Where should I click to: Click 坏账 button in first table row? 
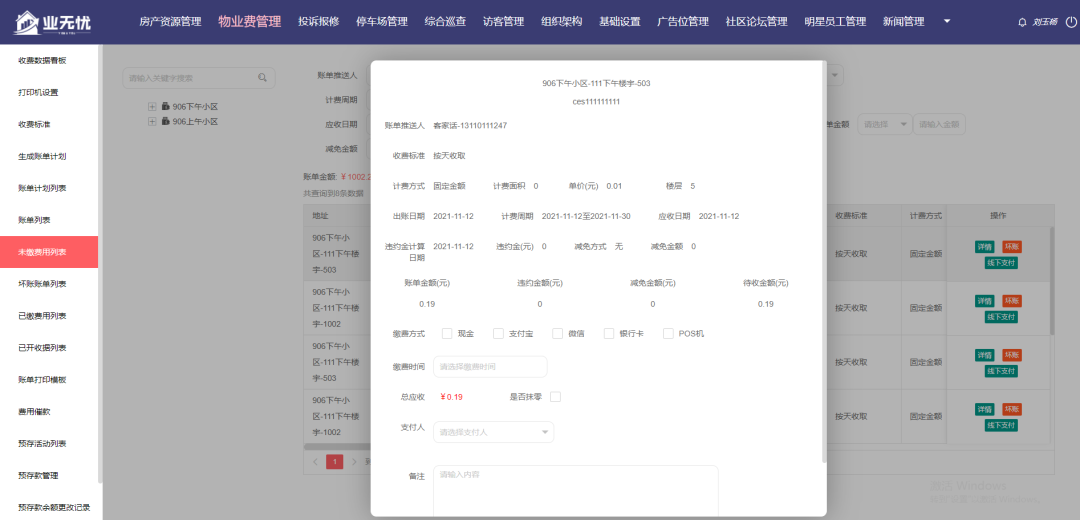(x=1012, y=247)
